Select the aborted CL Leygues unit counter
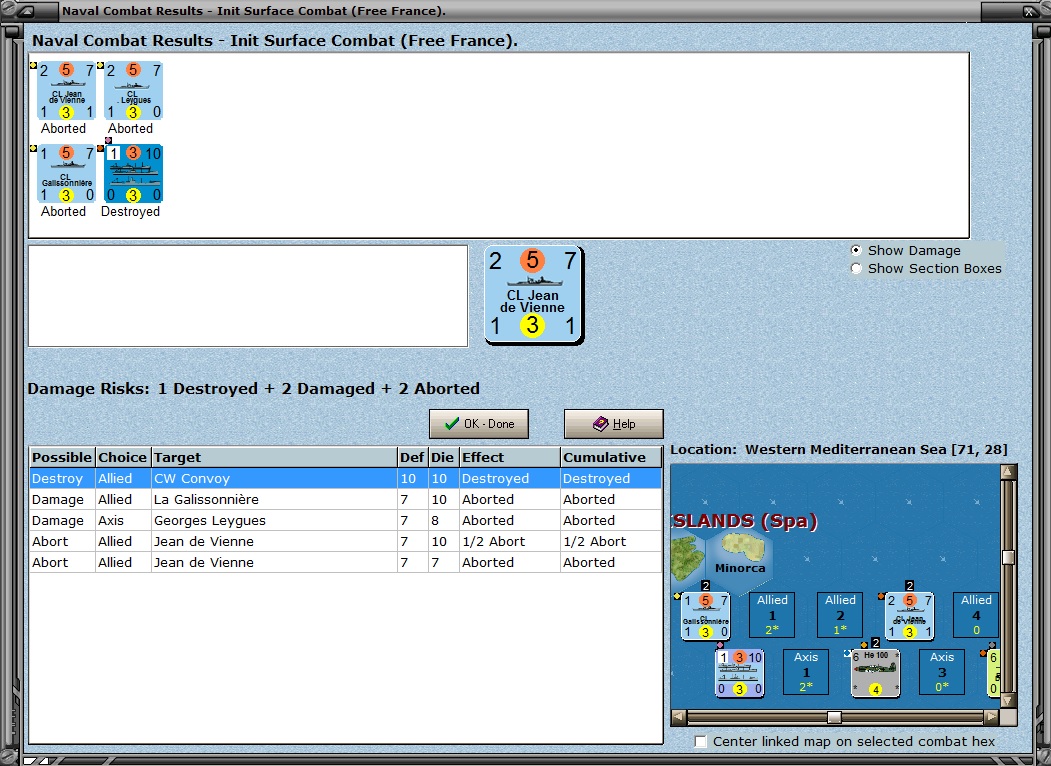Image resolution: width=1051 pixels, height=766 pixels. tap(133, 90)
